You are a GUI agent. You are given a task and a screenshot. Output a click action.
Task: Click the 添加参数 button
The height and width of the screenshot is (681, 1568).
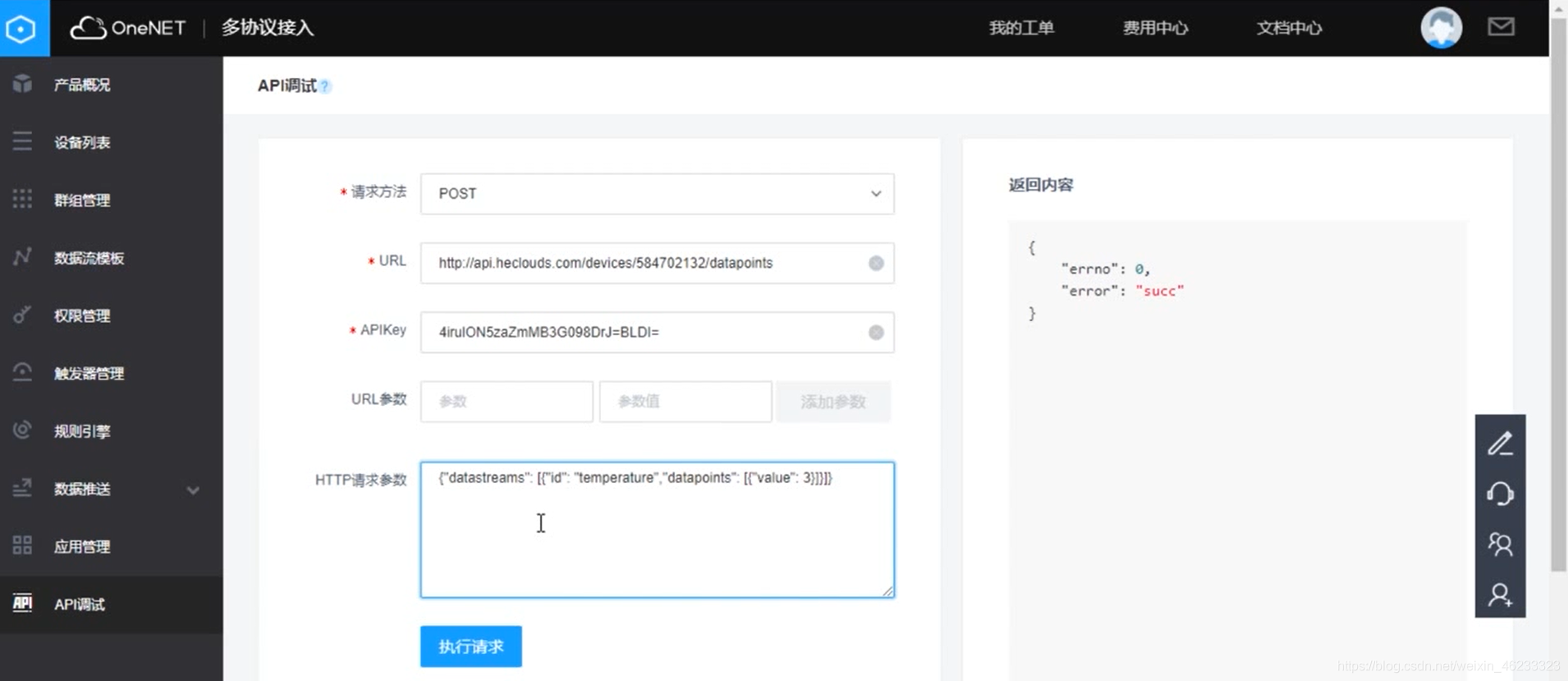(x=833, y=402)
